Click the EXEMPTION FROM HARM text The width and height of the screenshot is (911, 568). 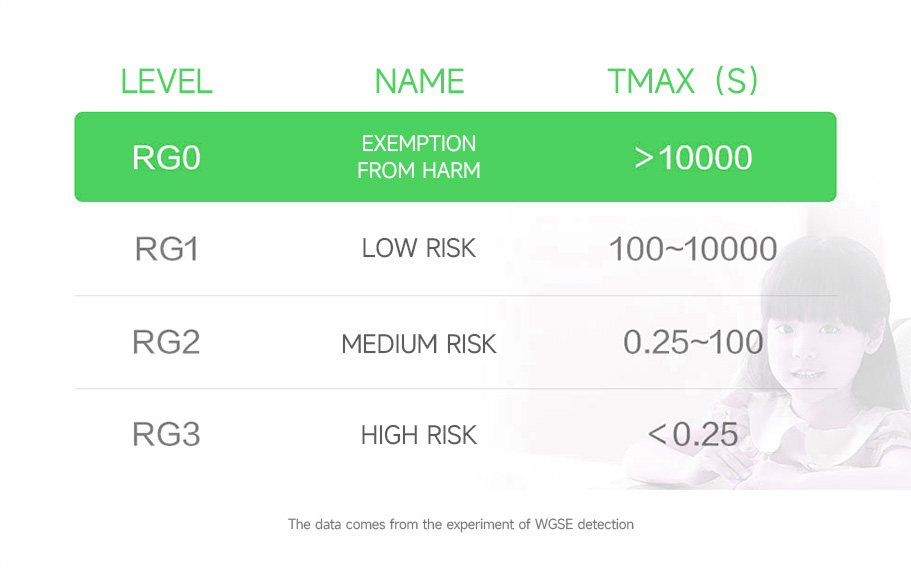(418, 157)
